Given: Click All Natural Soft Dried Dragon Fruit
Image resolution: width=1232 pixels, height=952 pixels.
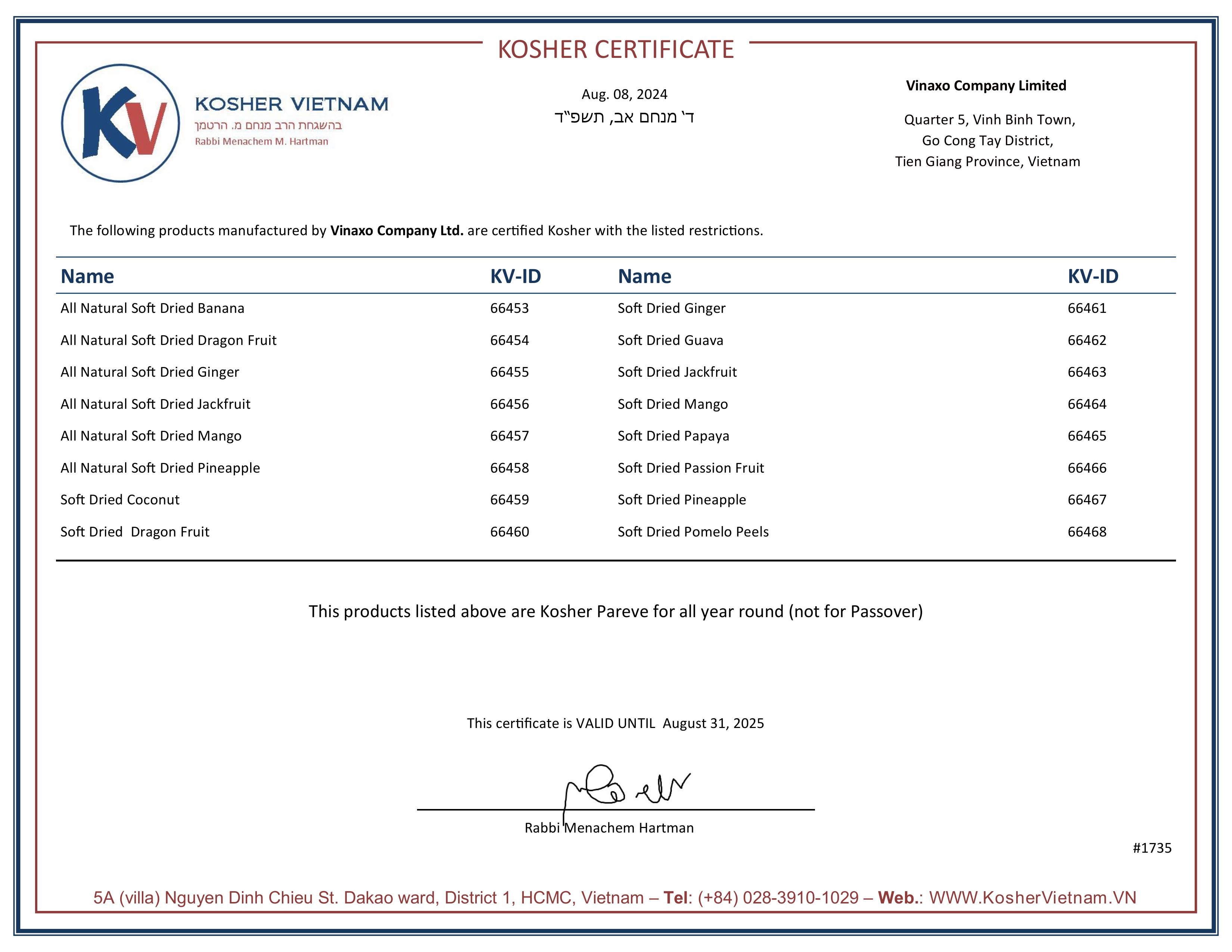Looking at the screenshot, I should [x=169, y=340].
